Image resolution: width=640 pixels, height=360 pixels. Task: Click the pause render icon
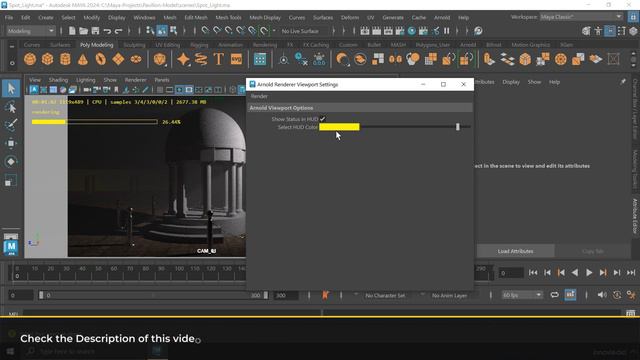(x=447, y=31)
